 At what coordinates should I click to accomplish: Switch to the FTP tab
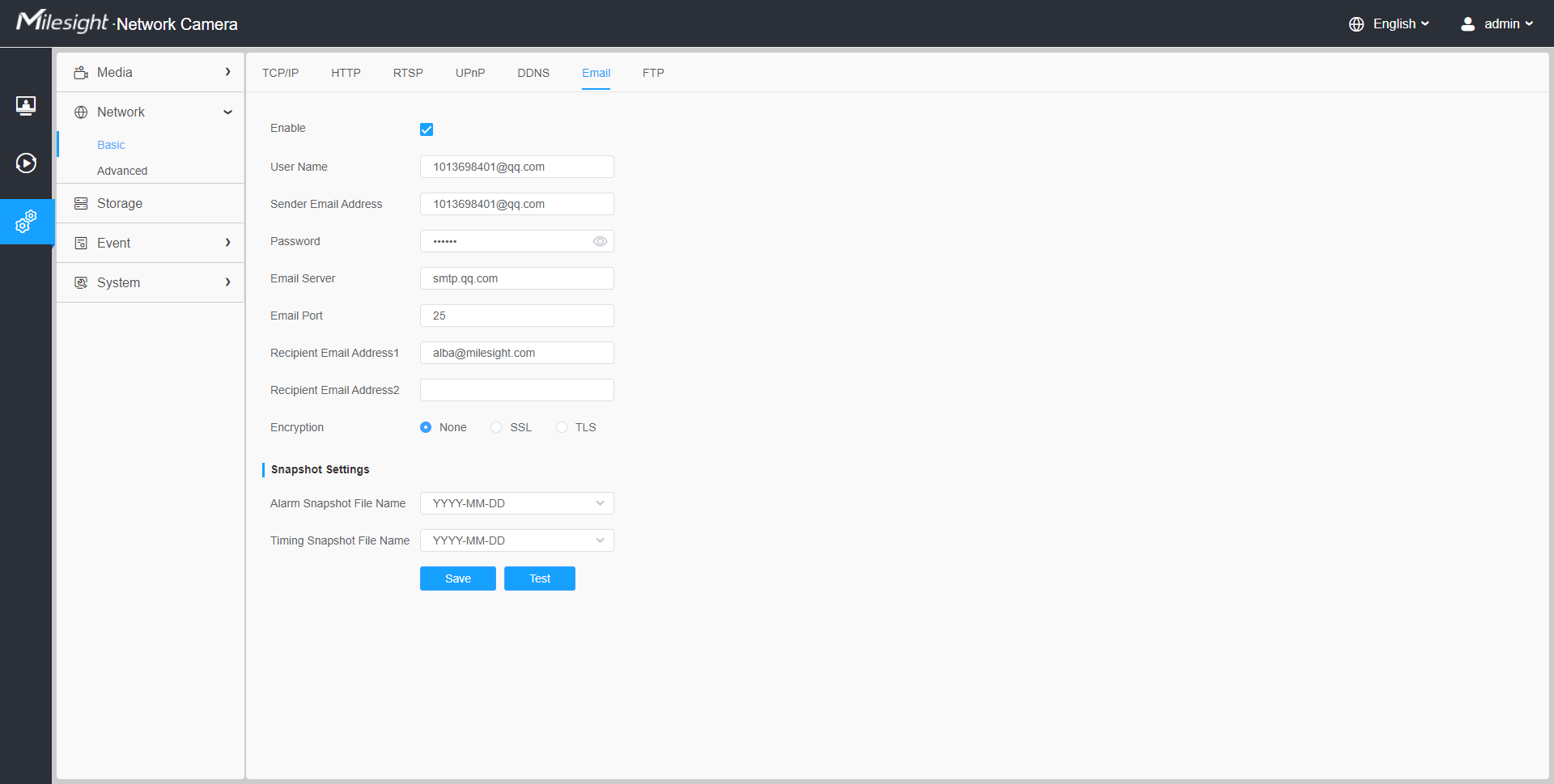click(x=653, y=73)
